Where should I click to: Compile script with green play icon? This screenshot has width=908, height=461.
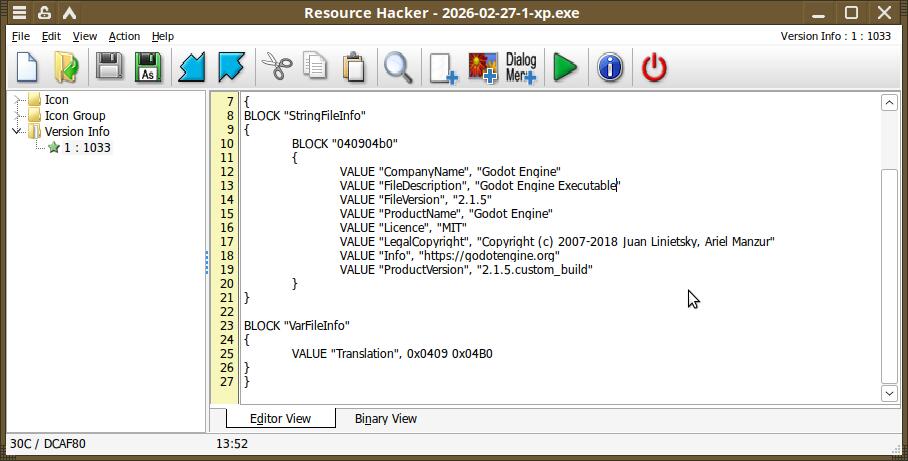(565, 67)
